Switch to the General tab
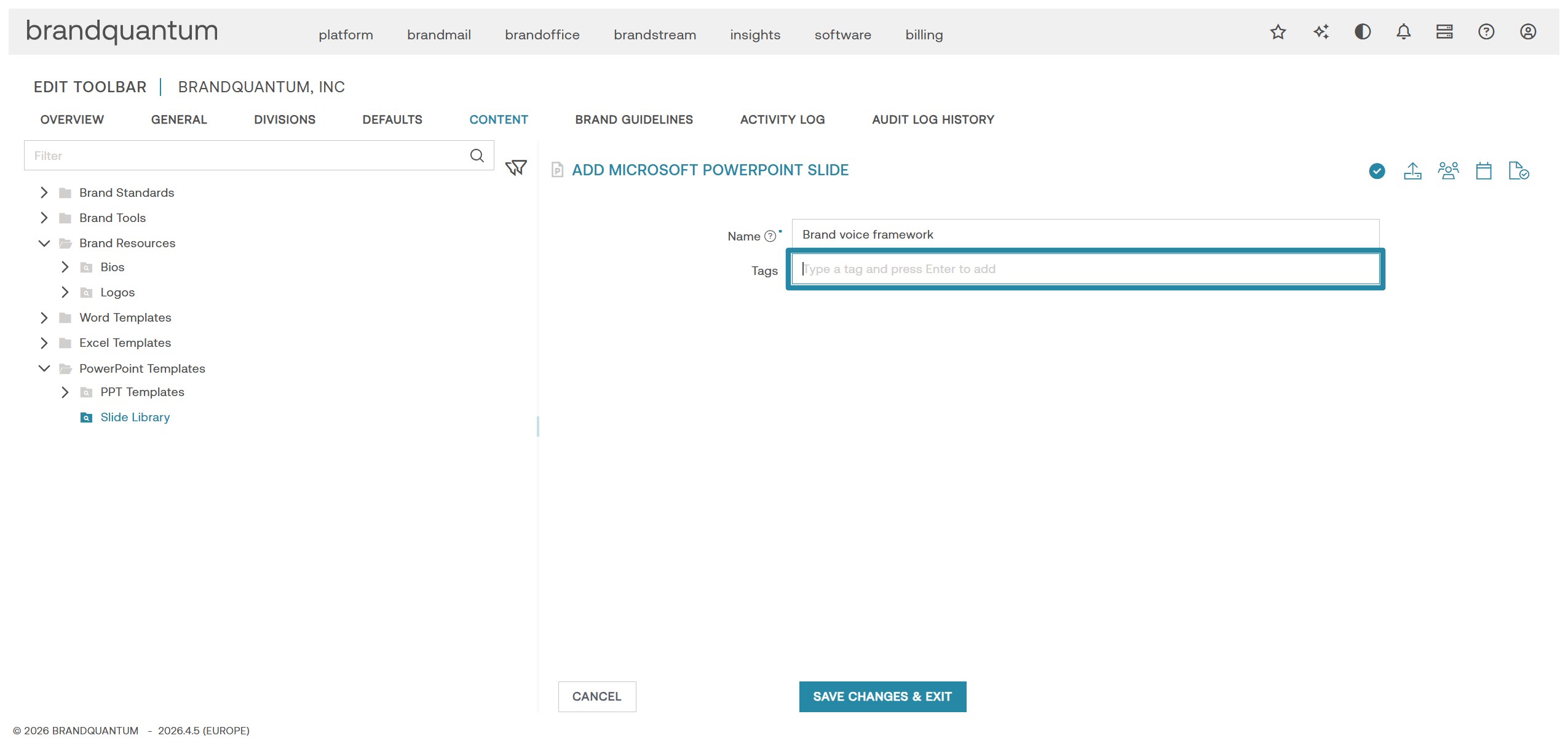Viewport: 1568px width, 746px height. tap(179, 119)
